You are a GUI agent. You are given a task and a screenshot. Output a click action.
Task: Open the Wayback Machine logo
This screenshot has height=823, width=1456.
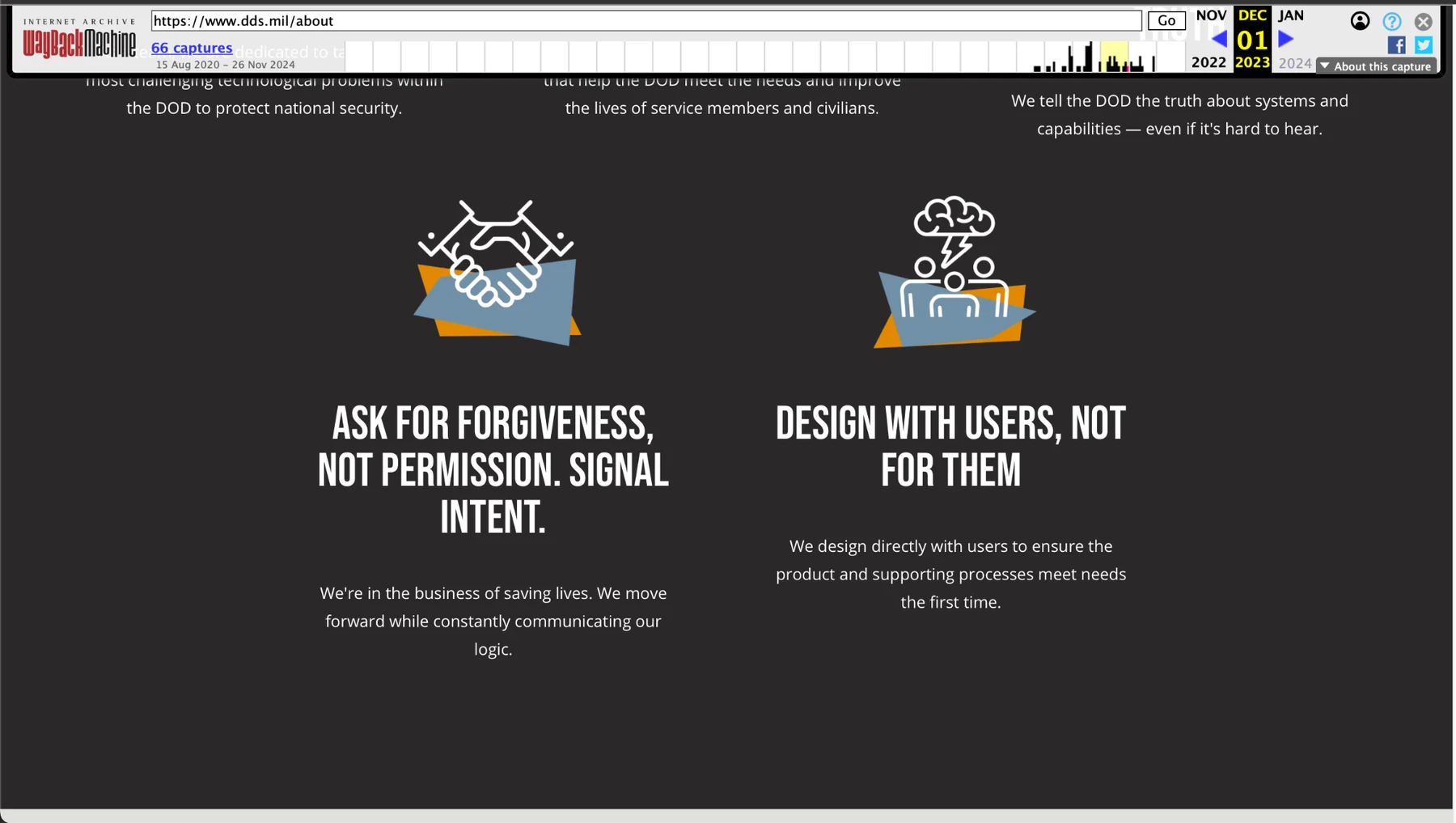79,38
